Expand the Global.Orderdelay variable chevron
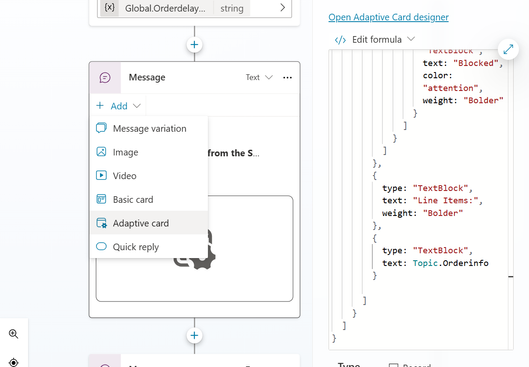 coord(282,7)
